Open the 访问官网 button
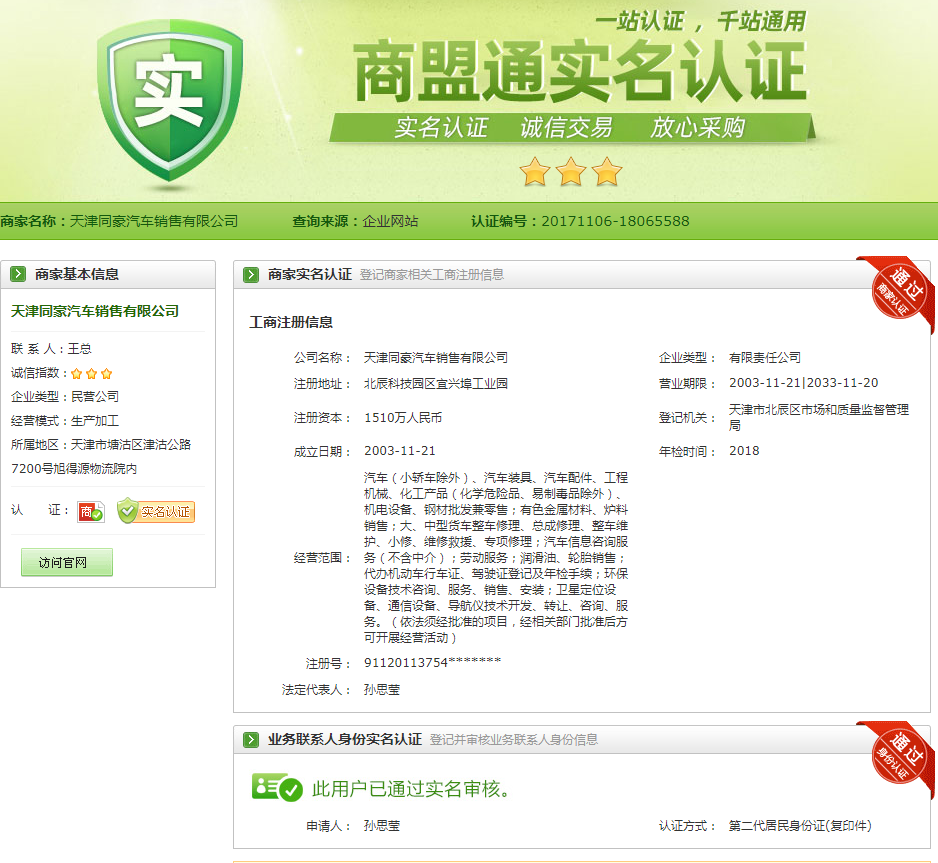This screenshot has width=938, height=863. [66, 562]
